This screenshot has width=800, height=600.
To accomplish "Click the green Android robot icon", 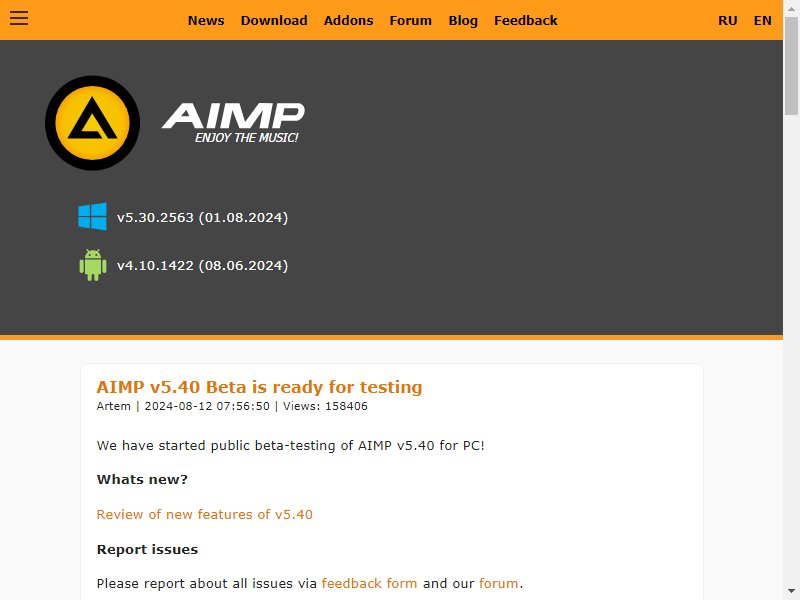I will pyautogui.click(x=93, y=265).
